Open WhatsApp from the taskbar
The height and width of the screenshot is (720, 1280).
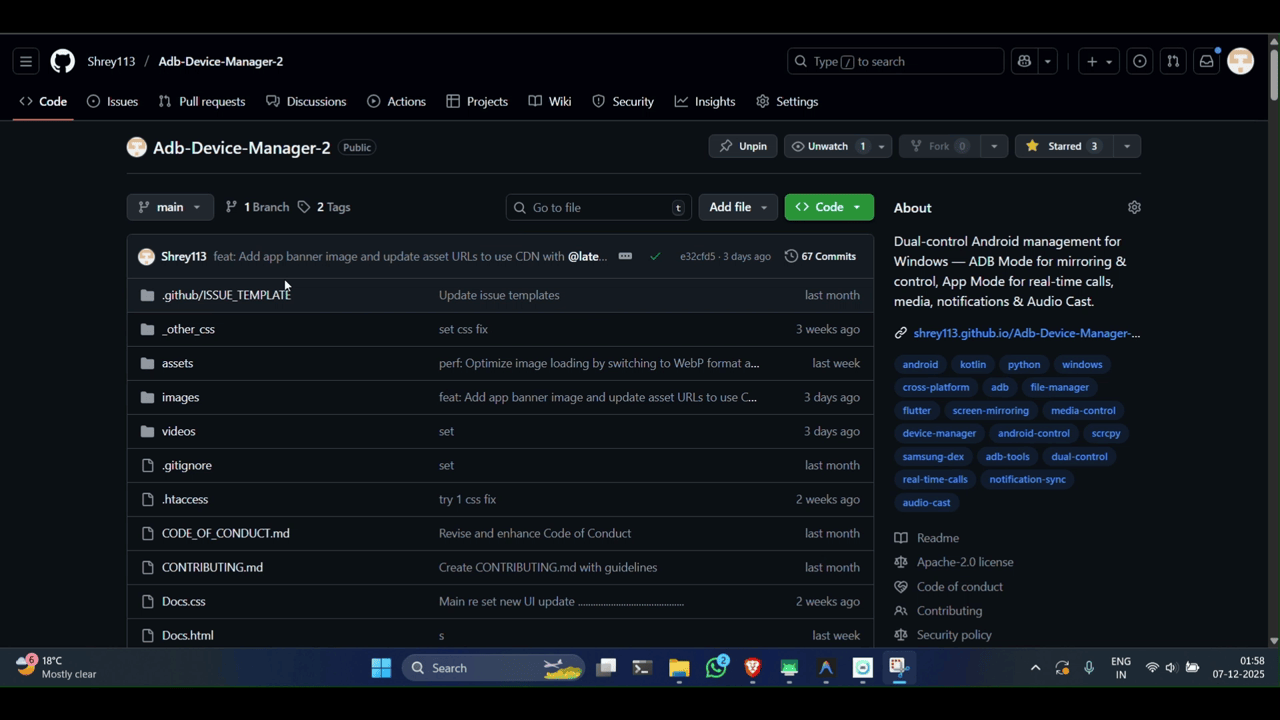(x=716, y=667)
